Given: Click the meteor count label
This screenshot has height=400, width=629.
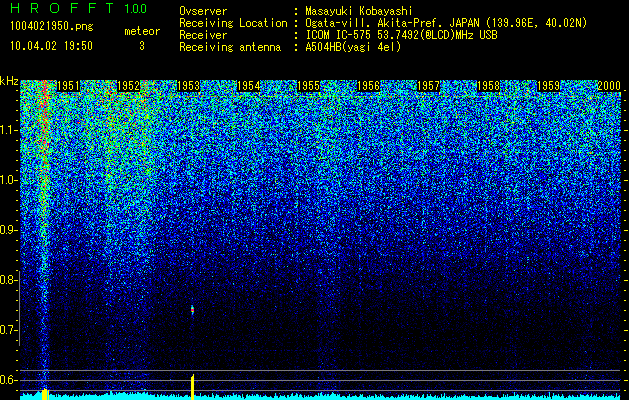Looking at the screenshot, I should (142, 31).
